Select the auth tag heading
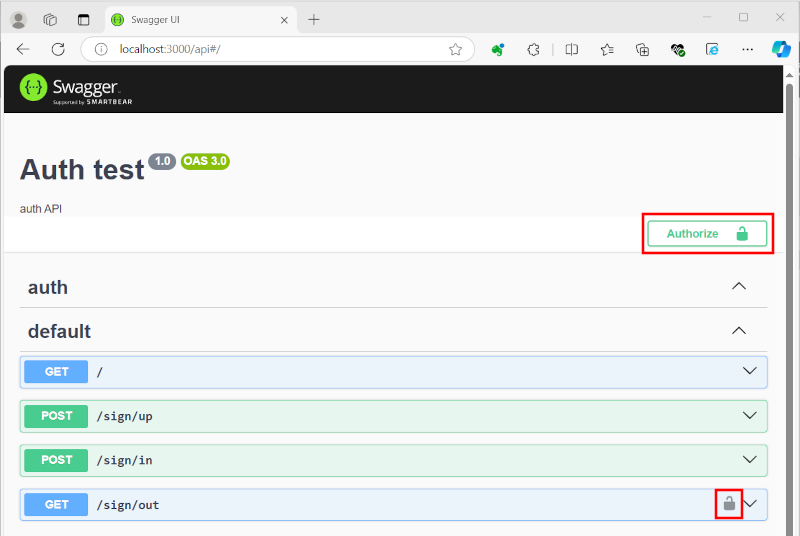The height and width of the screenshot is (536, 800). point(48,288)
